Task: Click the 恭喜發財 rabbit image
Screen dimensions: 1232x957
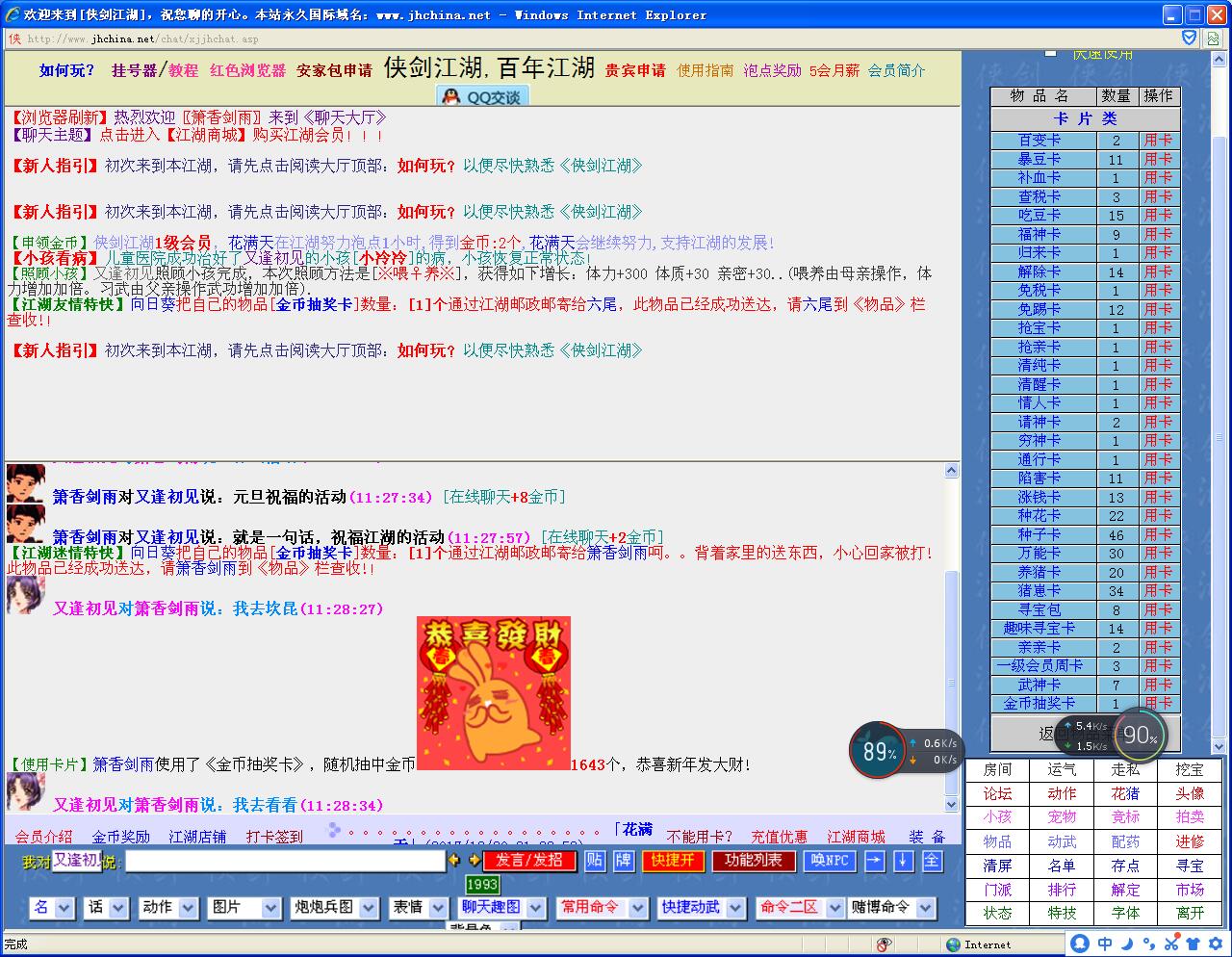Action: [x=494, y=692]
